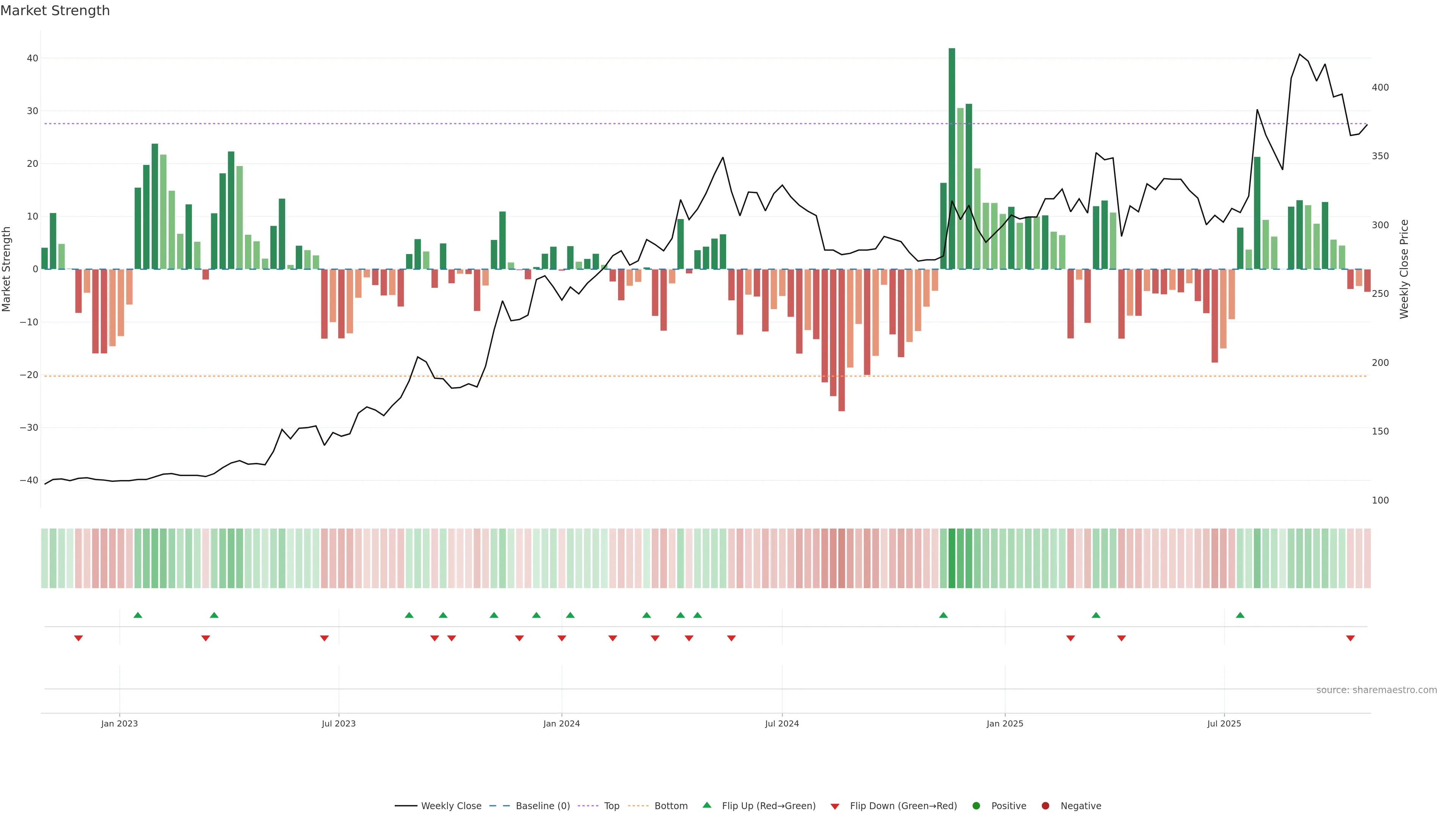Click the deepest red market strength bar
This screenshot has height=819, width=1456.
coord(842,339)
